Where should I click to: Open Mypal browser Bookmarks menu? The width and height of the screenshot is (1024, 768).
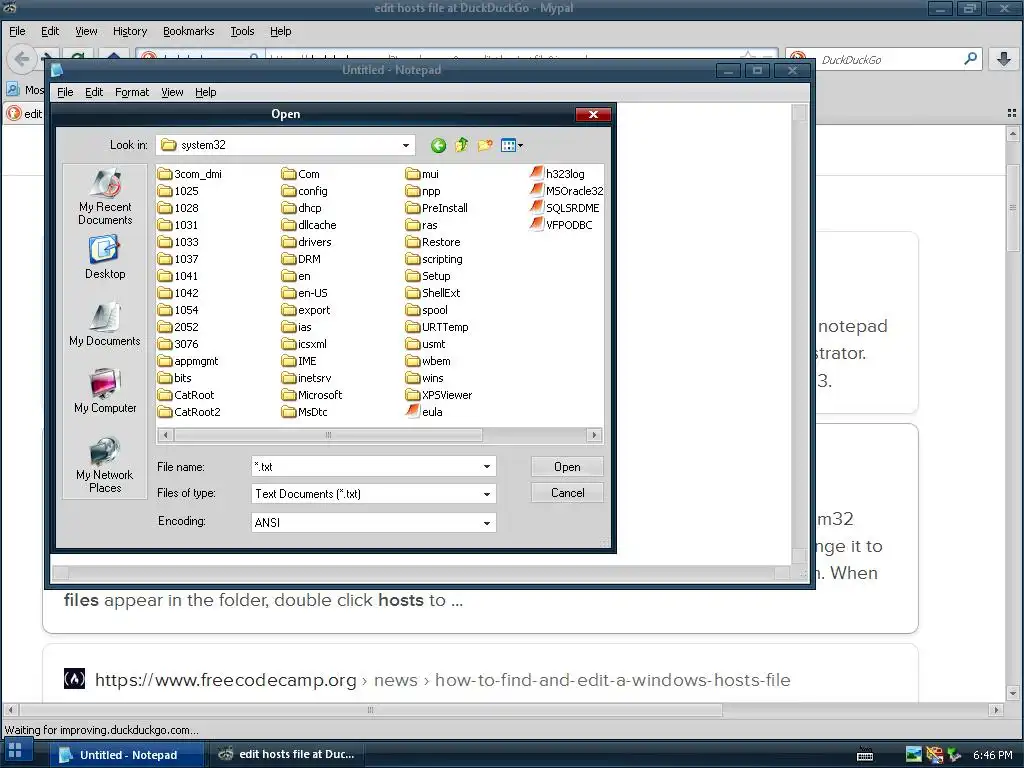(x=188, y=31)
